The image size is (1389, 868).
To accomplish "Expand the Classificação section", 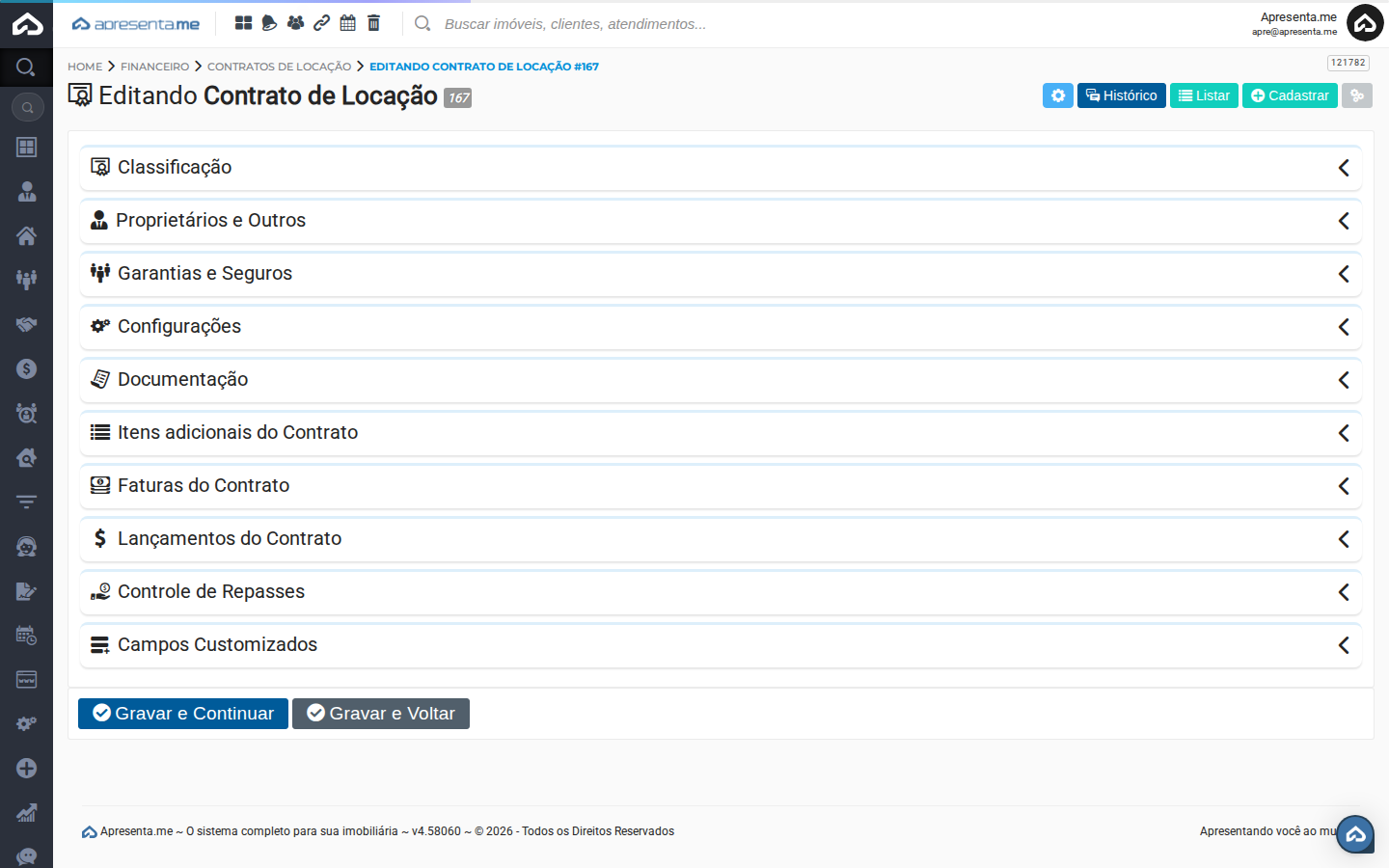I will point(720,168).
